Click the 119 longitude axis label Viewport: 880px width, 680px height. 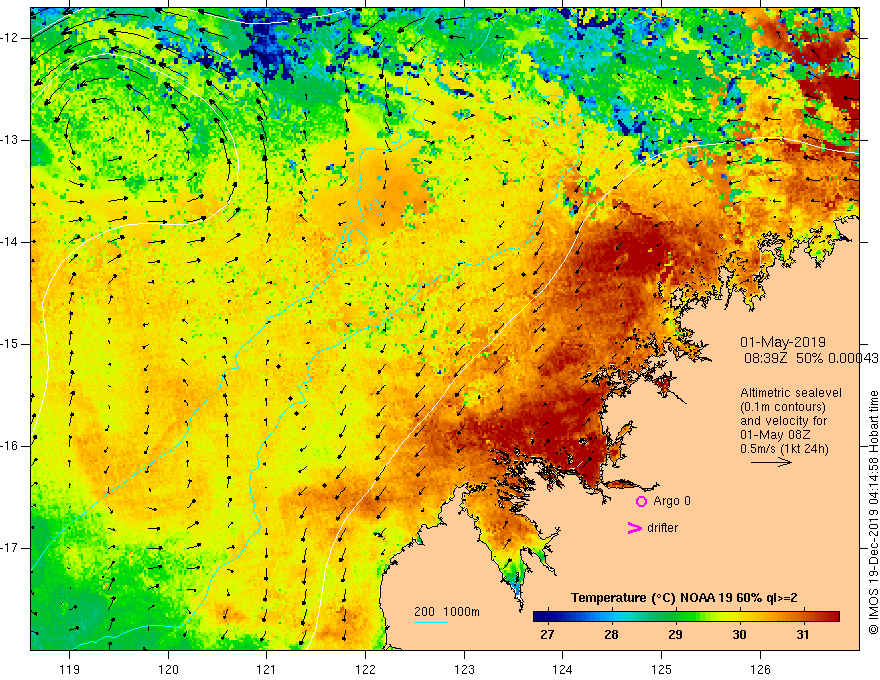click(x=70, y=669)
